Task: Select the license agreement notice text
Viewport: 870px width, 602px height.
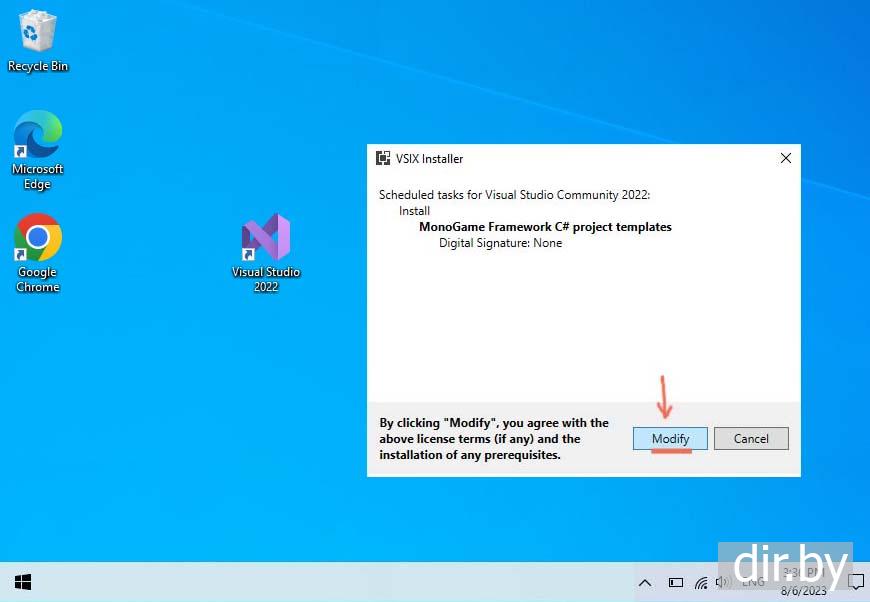Action: tap(494, 438)
